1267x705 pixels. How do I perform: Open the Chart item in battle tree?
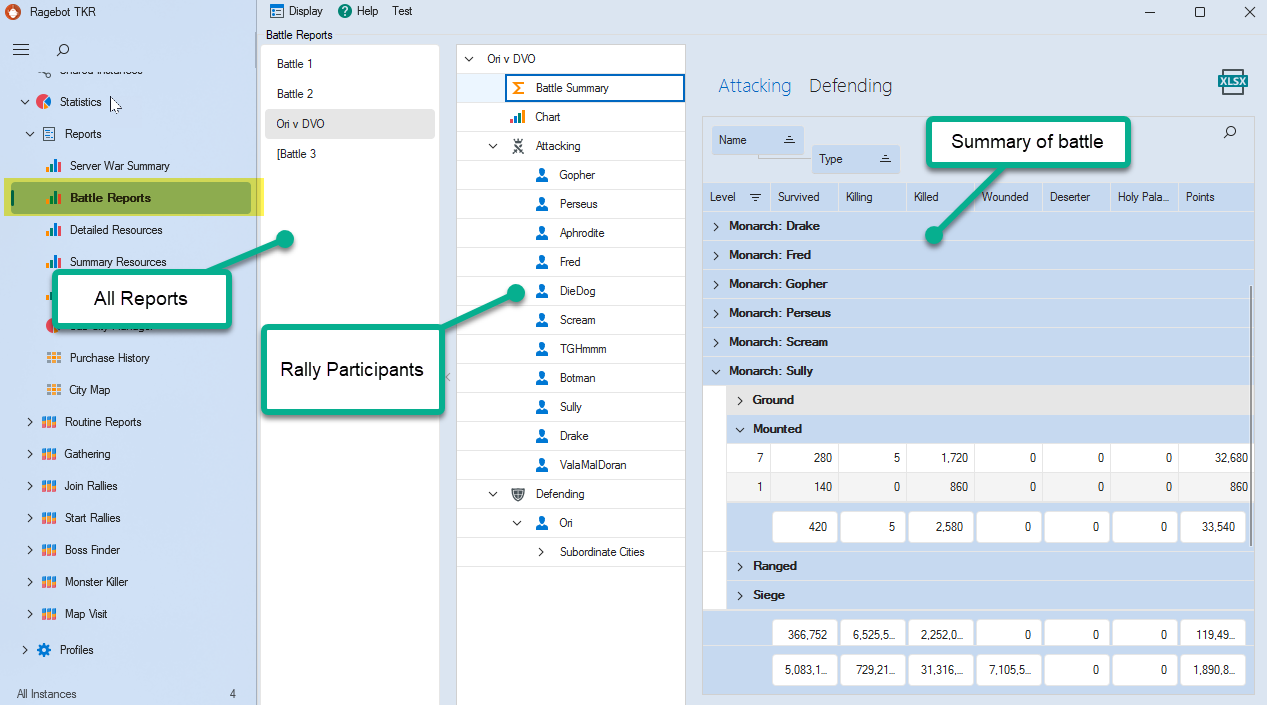point(547,117)
